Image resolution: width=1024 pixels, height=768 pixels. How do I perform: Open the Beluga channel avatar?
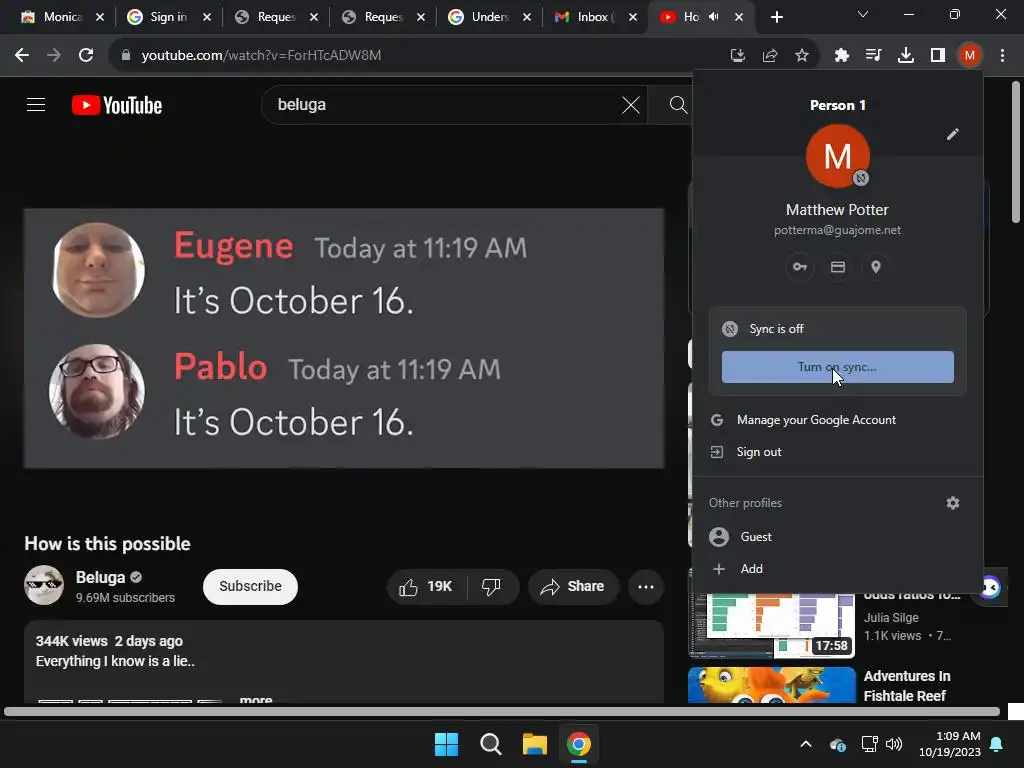coord(44,585)
